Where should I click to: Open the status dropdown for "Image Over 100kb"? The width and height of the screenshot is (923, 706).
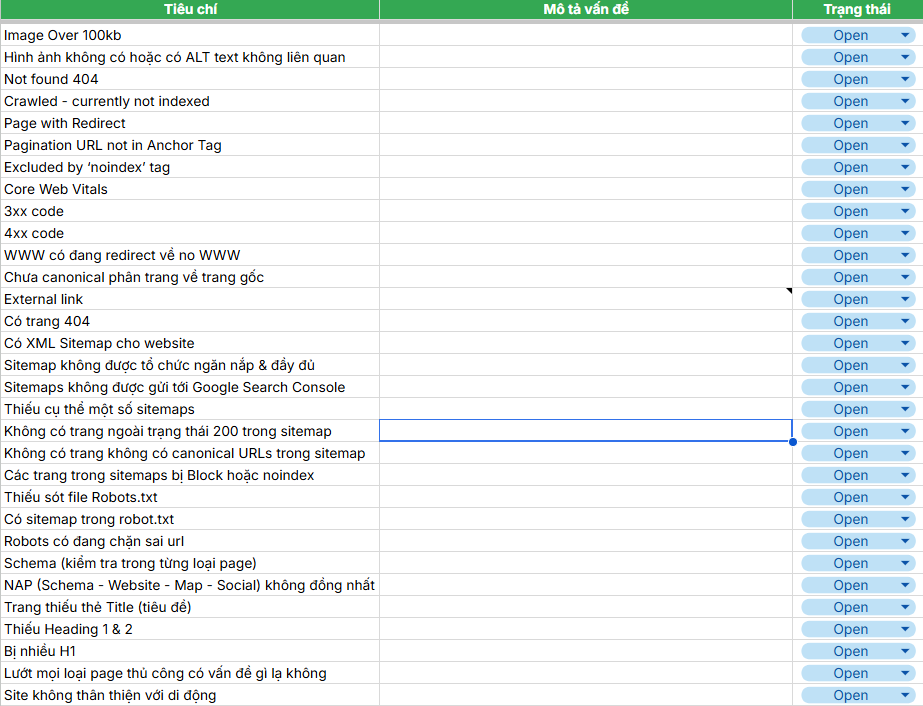click(x=905, y=33)
